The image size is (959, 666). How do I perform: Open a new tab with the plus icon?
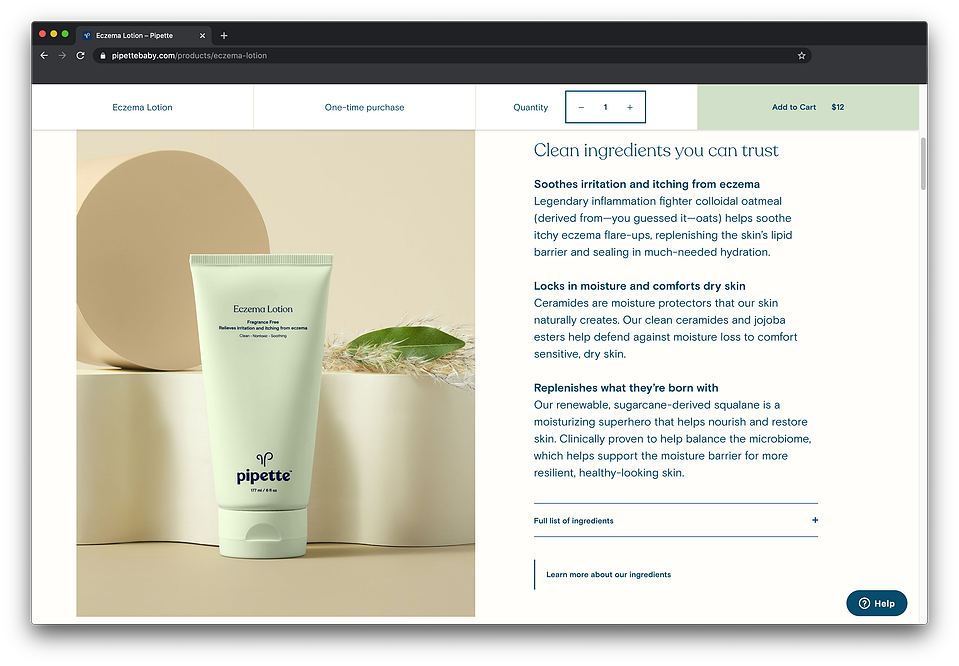224,35
